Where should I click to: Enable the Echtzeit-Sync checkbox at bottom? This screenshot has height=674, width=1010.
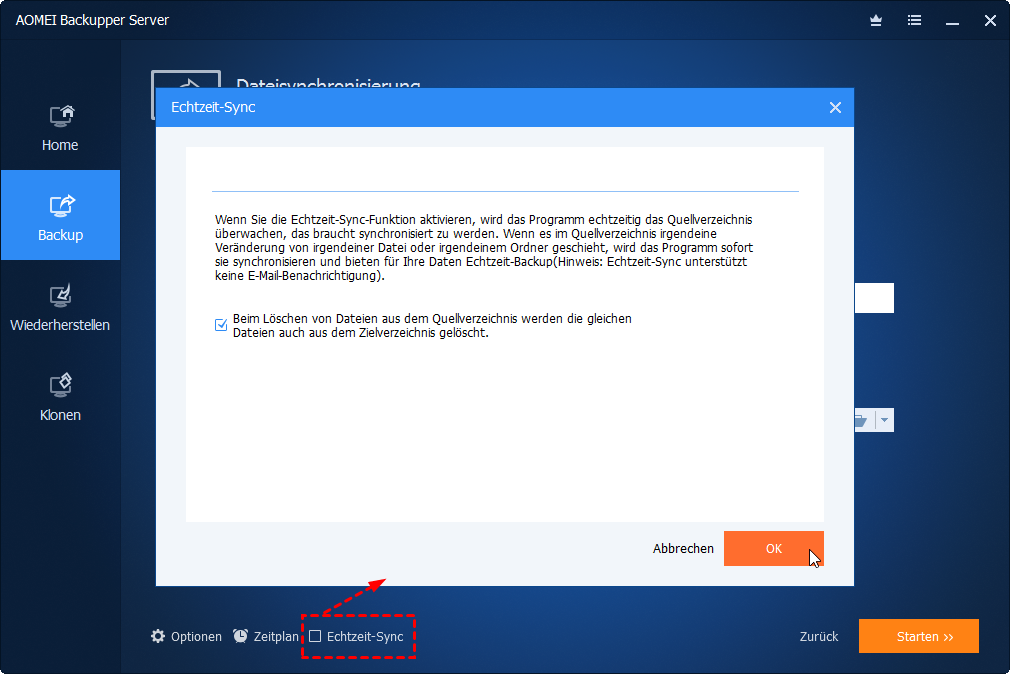tap(315, 636)
